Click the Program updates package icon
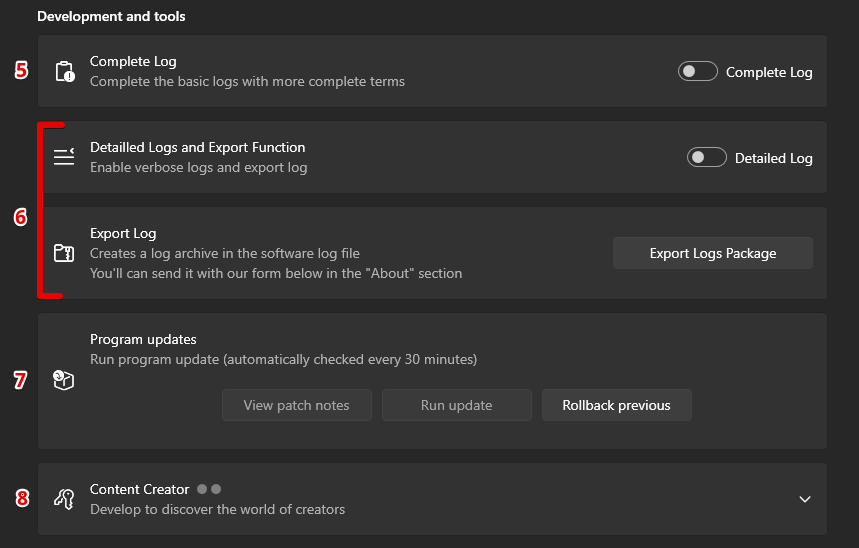 (x=64, y=380)
